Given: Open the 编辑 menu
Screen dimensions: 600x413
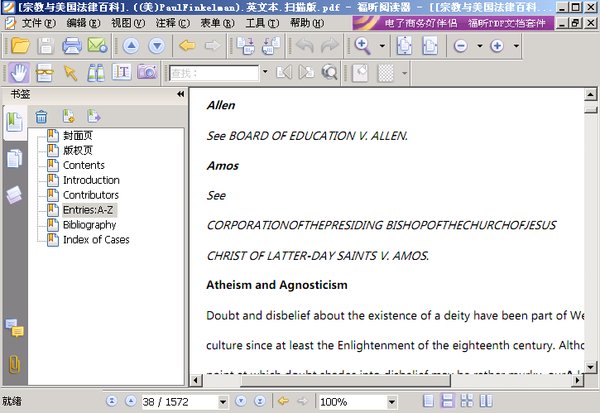Looking at the screenshot, I should pyautogui.click(x=83, y=23).
